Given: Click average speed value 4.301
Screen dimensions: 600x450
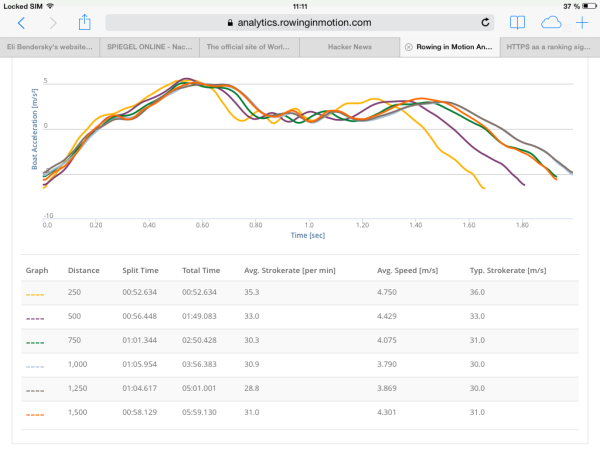Looking at the screenshot, I should (x=387, y=412).
